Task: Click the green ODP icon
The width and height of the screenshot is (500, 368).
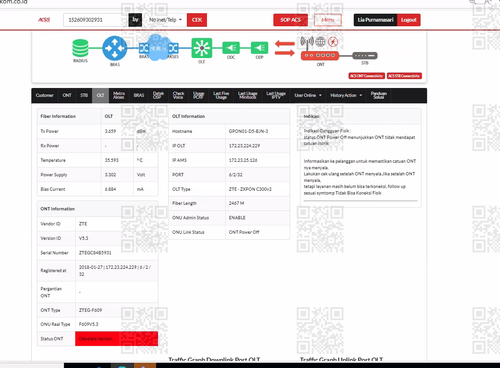Action: 259,48
